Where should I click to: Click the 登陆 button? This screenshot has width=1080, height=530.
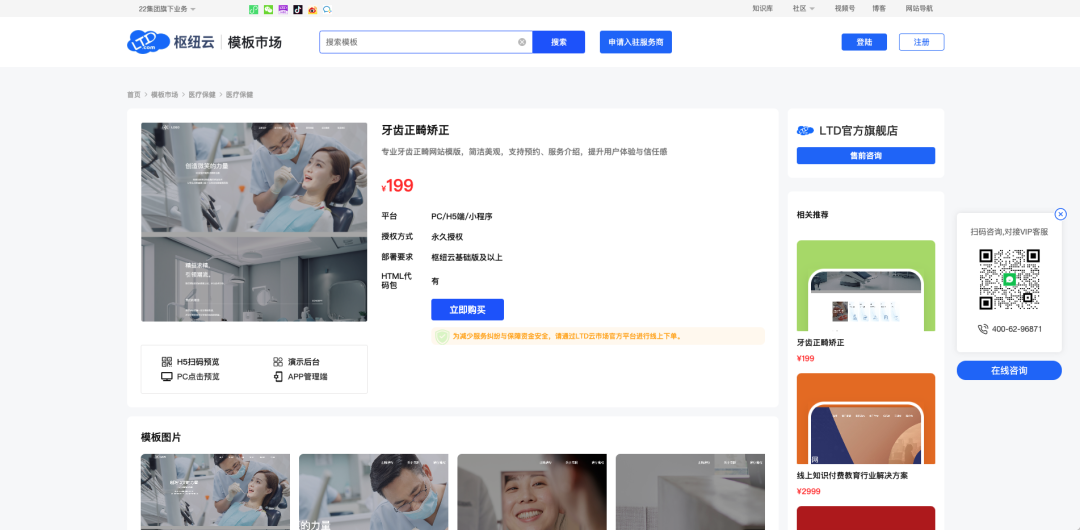click(x=864, y=42)
